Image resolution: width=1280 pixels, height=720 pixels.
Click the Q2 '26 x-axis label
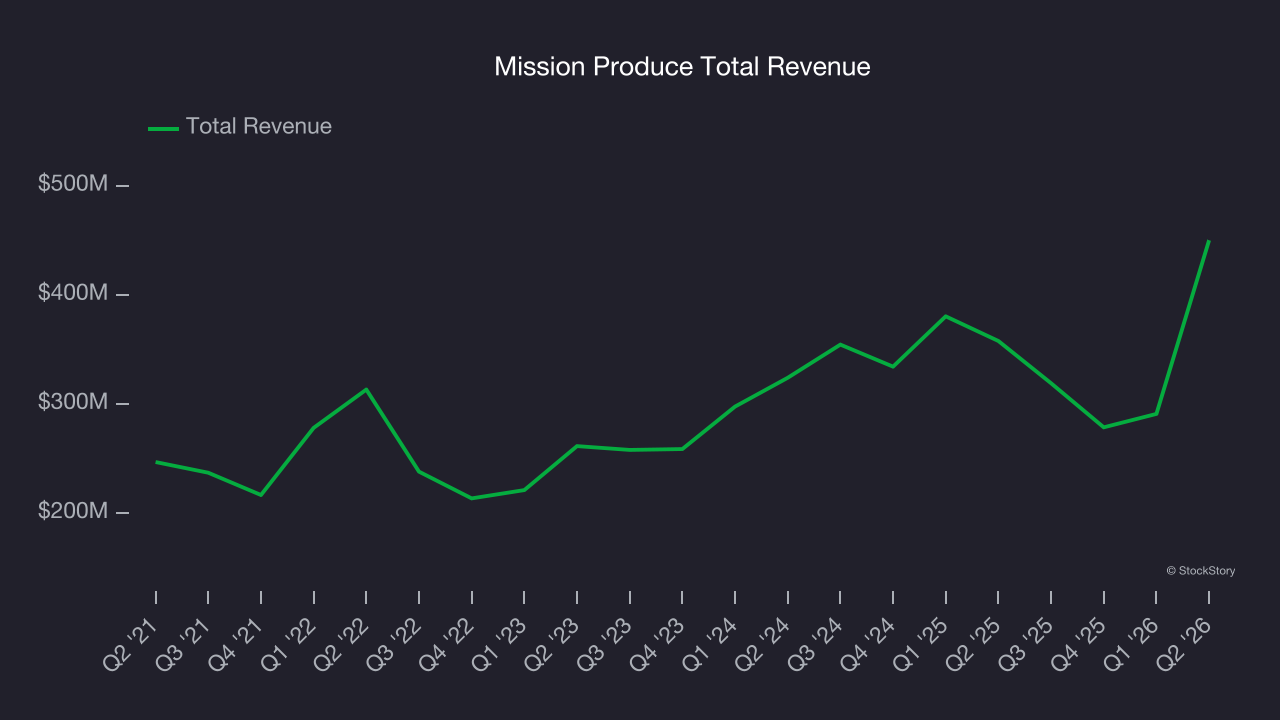[x=1185, y=644]
